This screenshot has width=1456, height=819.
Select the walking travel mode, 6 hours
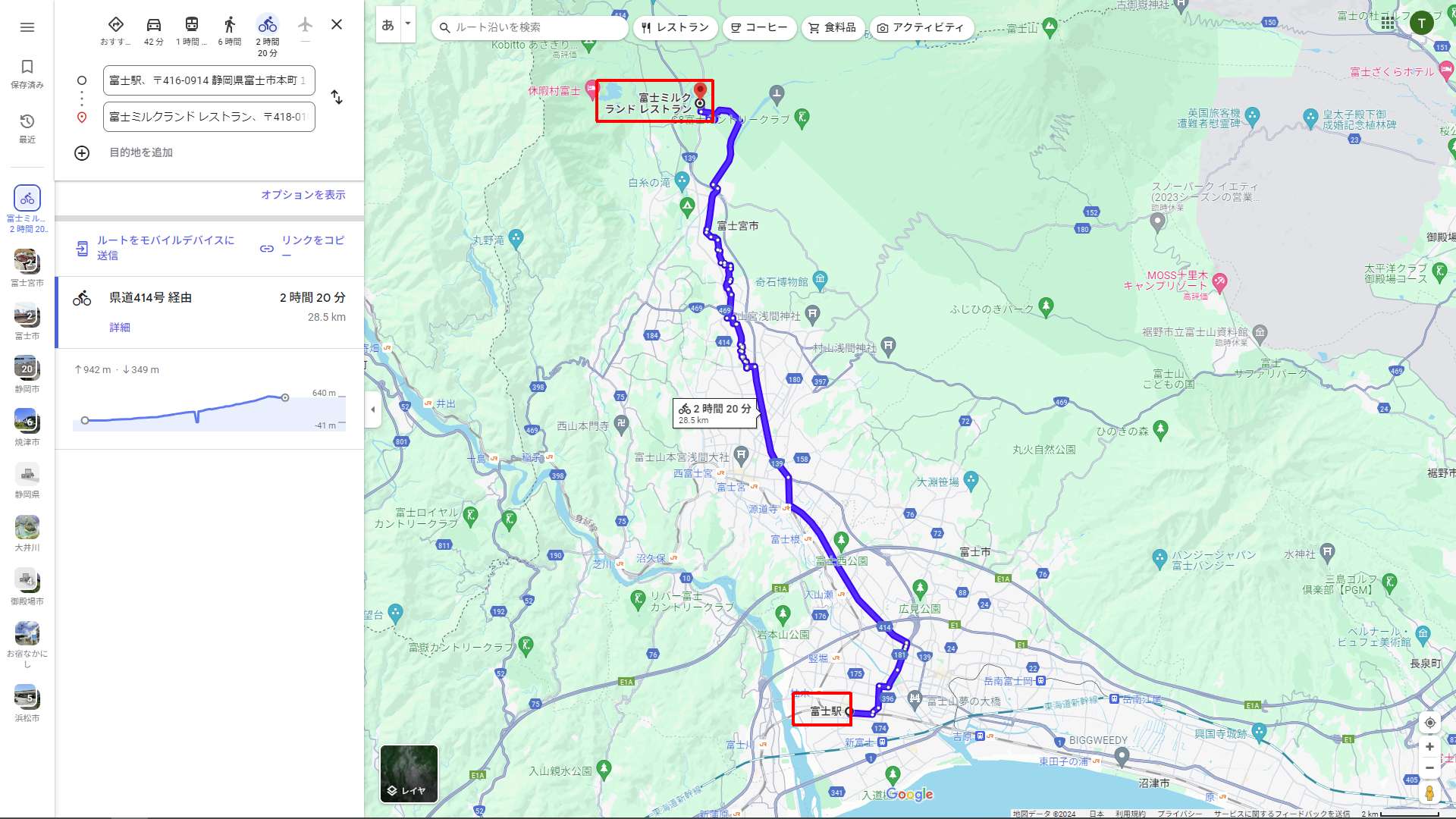tap(230, 31)
